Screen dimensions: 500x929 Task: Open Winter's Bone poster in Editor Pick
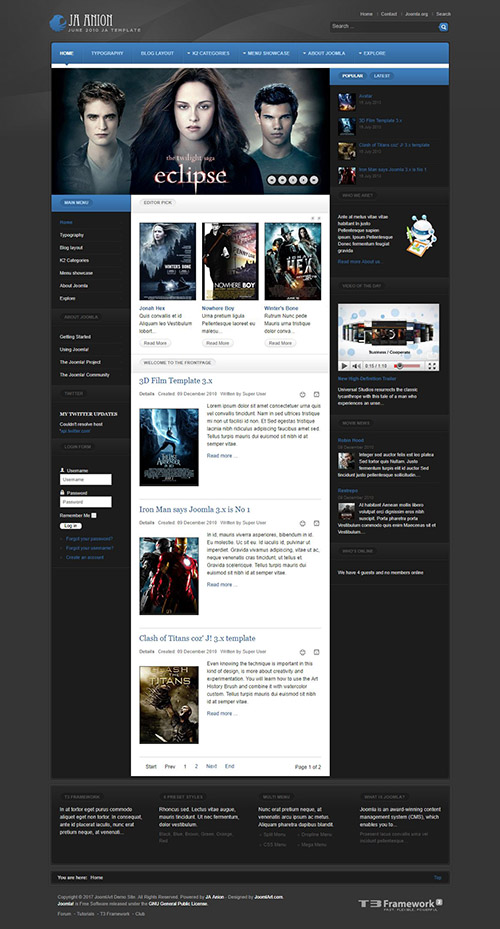click(x=168, y=261)
